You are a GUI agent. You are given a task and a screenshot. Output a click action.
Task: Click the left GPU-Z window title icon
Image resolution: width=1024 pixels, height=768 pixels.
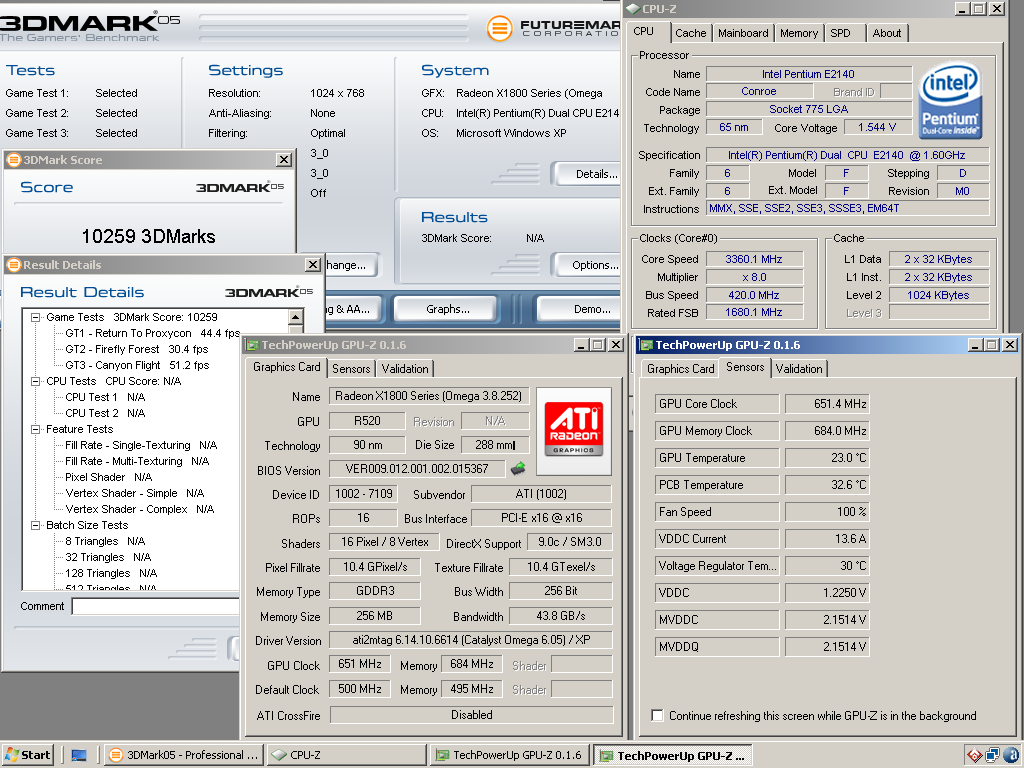(252, 345)
